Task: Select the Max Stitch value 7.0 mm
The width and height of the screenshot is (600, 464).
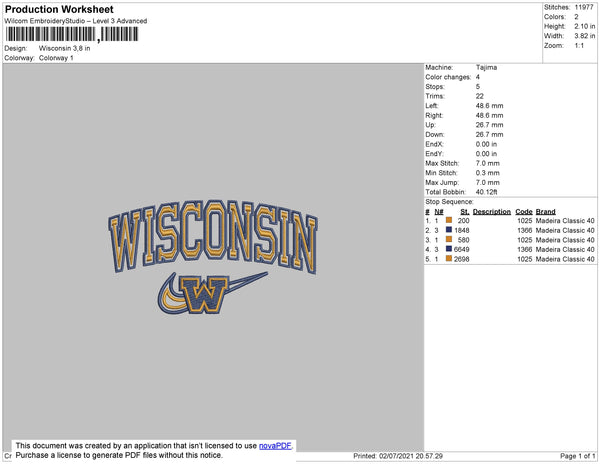Action: point(488,163)
